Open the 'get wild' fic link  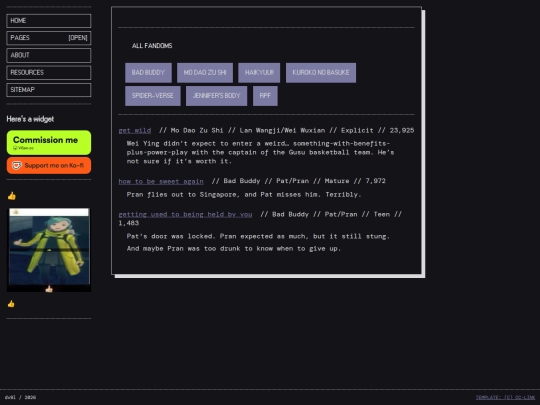135,131
